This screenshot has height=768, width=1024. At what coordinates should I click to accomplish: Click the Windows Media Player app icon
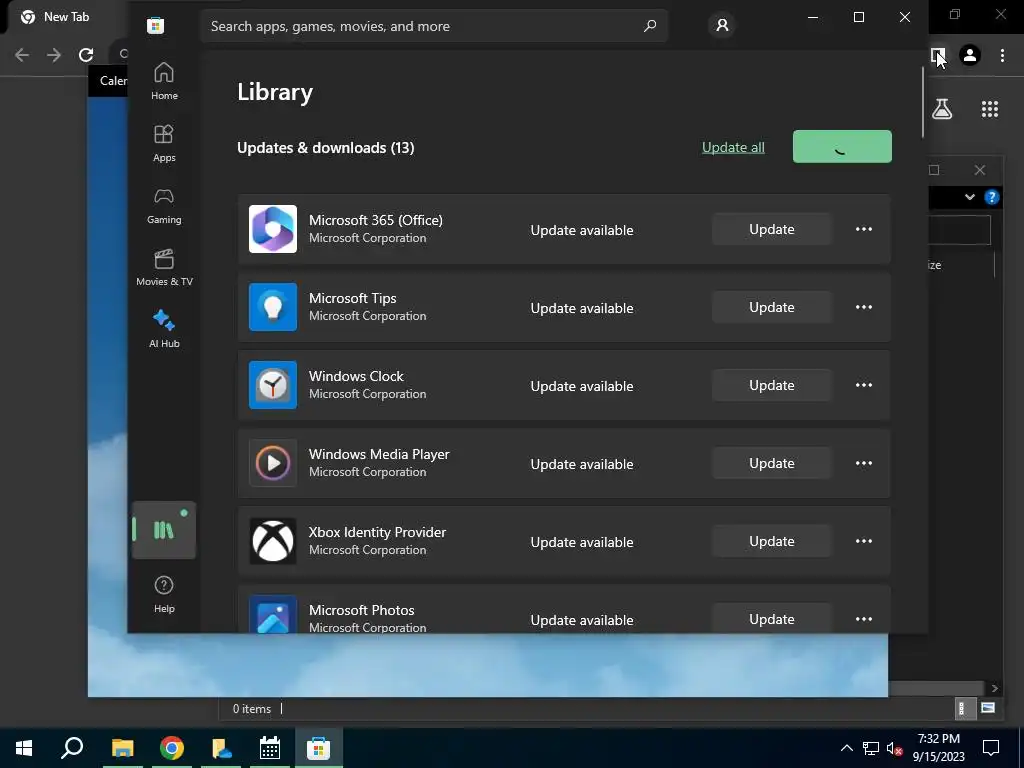273,463
